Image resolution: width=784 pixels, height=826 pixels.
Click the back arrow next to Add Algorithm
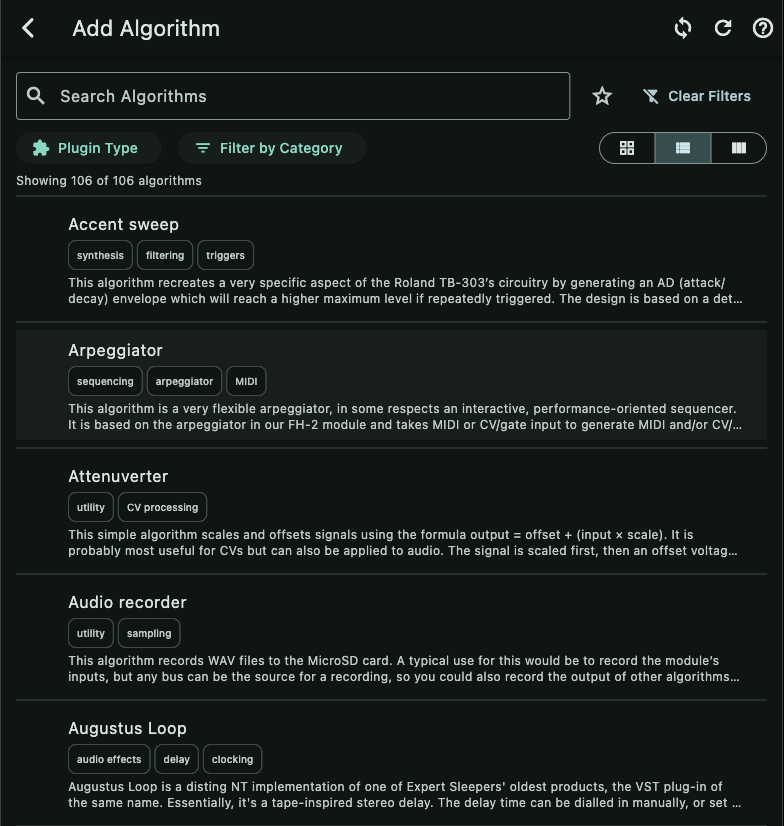[28, 28]
